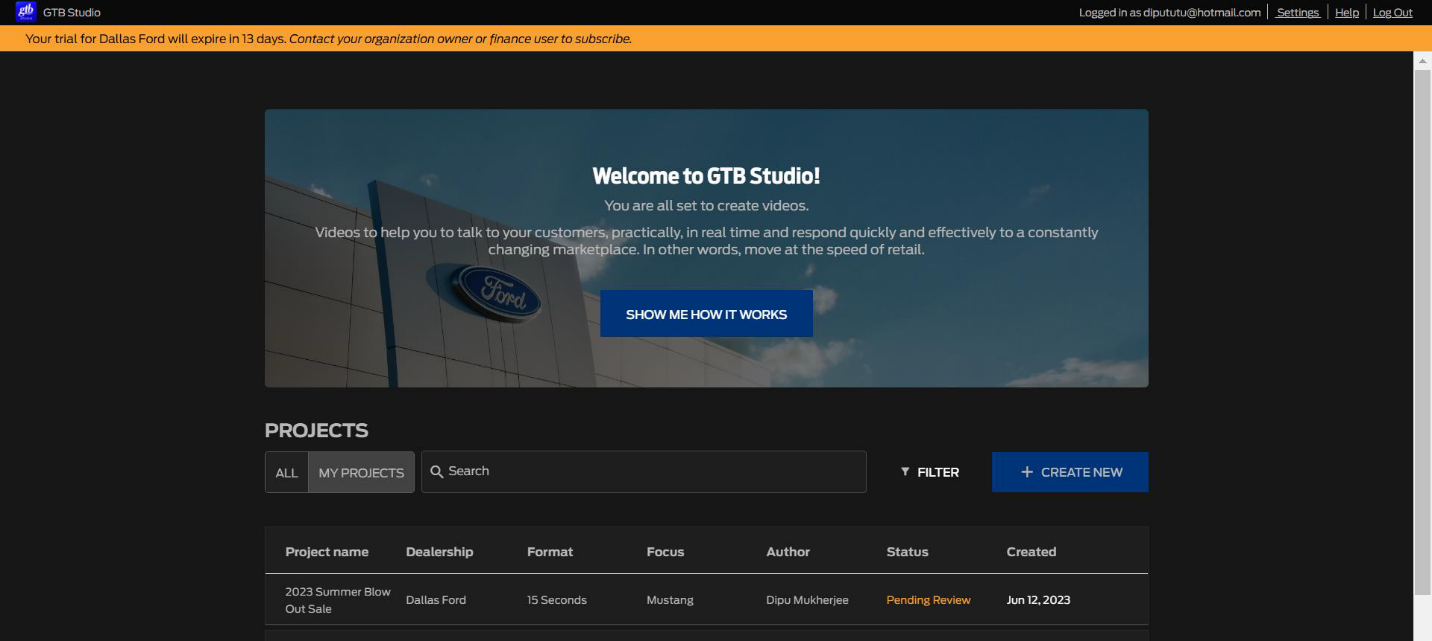Click the plus icon on Create New

1027,472
